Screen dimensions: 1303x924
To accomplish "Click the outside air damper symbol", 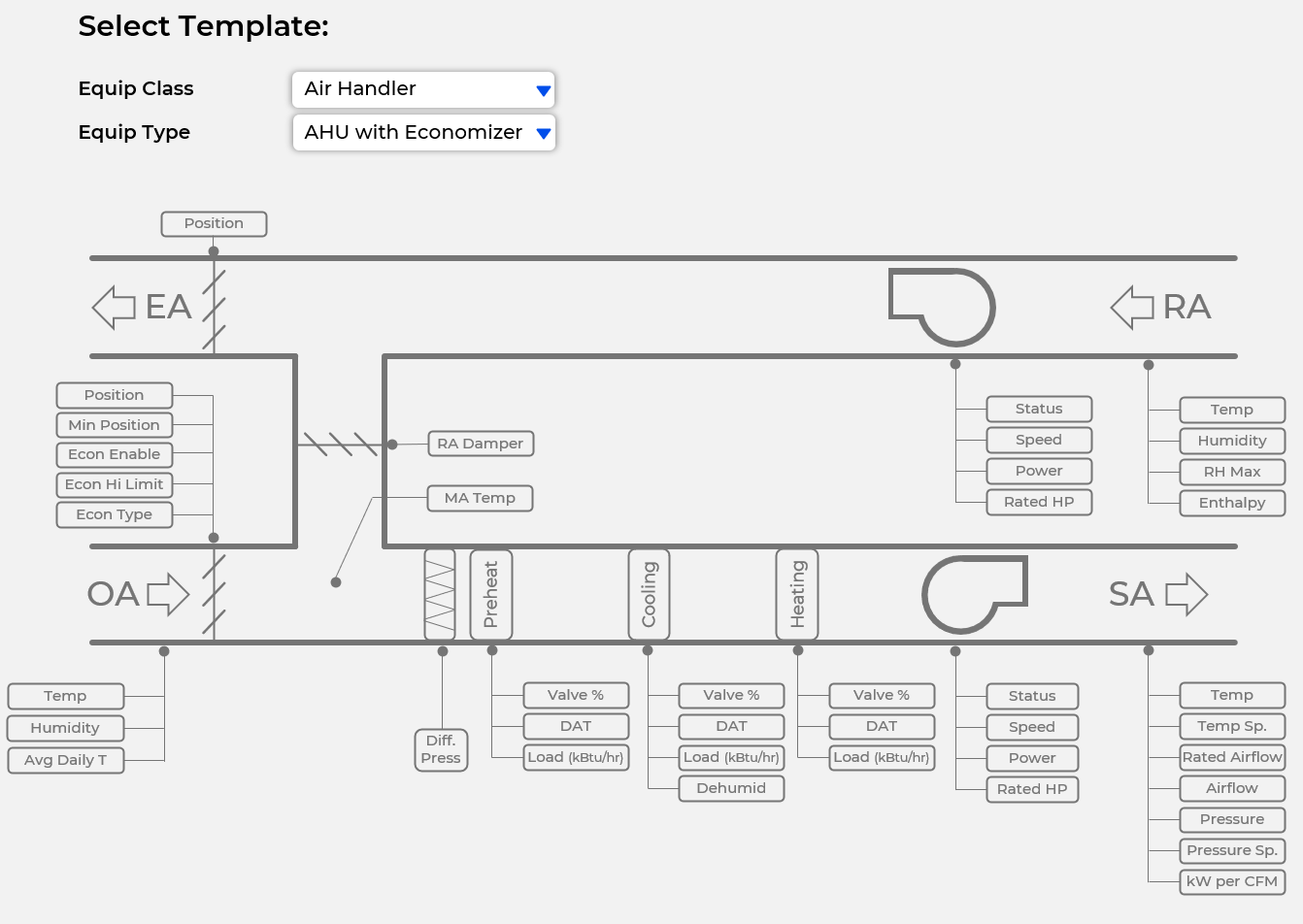I will coord(213,594).
